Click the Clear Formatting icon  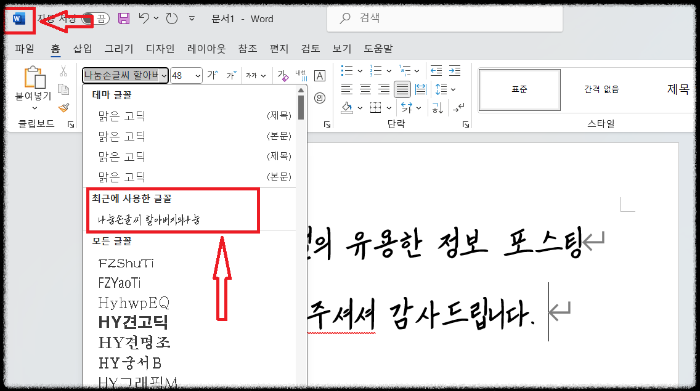[x=283, y=75]
